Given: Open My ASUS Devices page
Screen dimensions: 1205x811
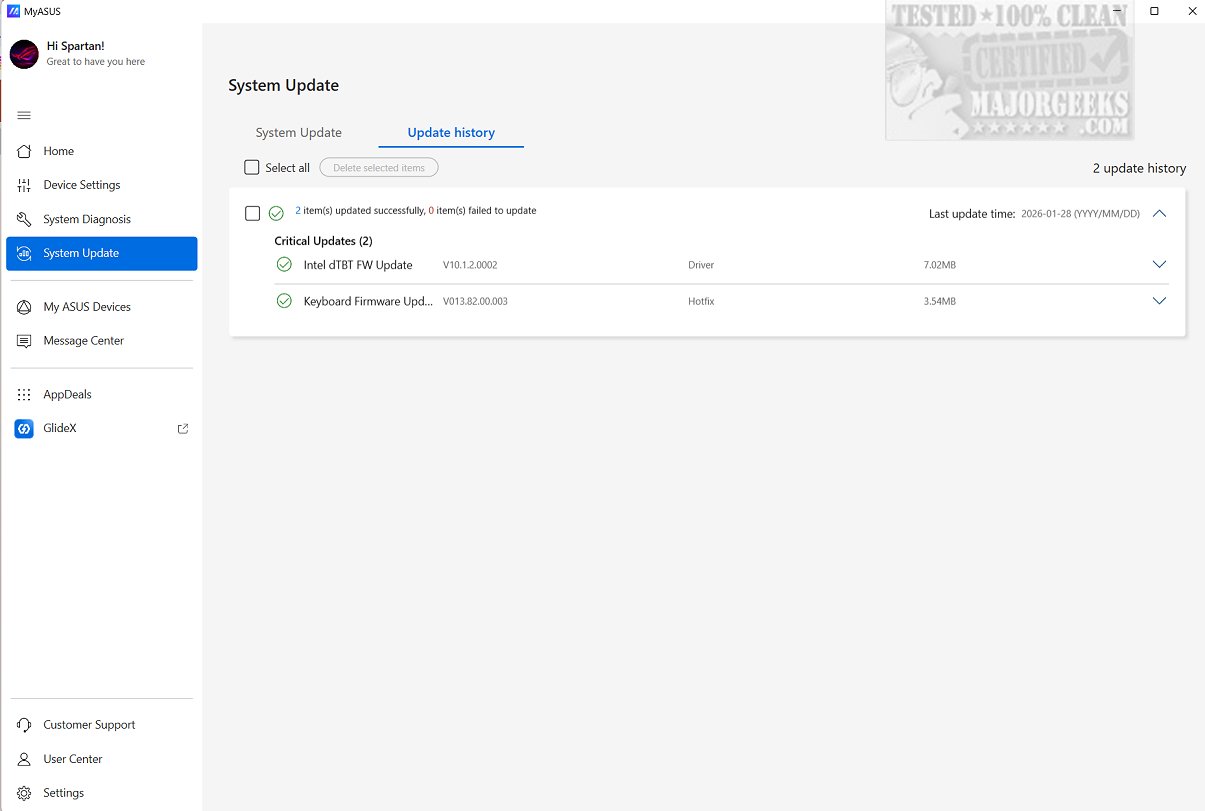Looking at the screenshot, I should click(x=101, y=307).
